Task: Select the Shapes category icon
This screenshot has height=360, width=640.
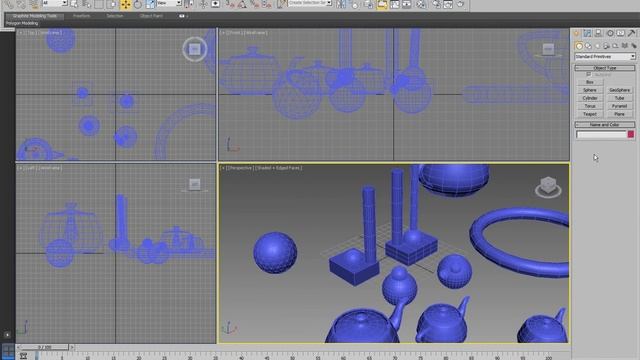Action: click(x=588, y=46)
